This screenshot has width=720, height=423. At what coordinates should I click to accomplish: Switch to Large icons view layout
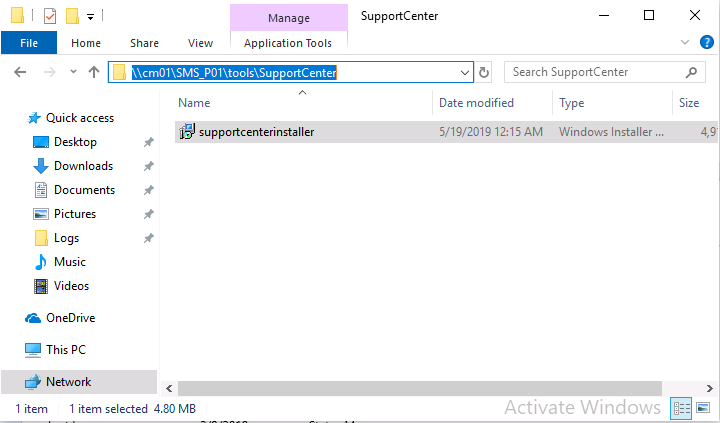pos(703,407)
